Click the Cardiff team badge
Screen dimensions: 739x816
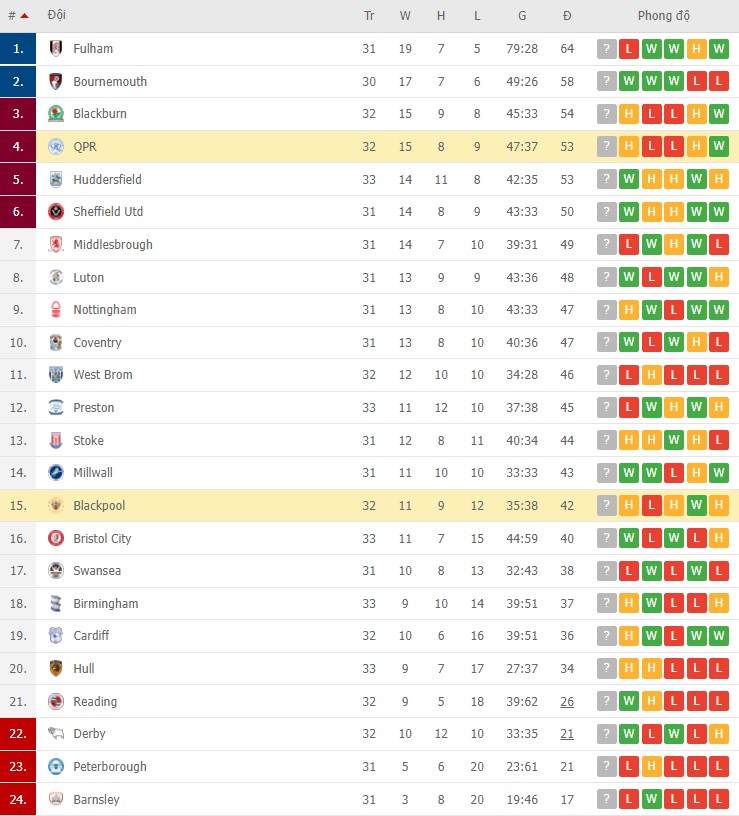coord(55,635)
